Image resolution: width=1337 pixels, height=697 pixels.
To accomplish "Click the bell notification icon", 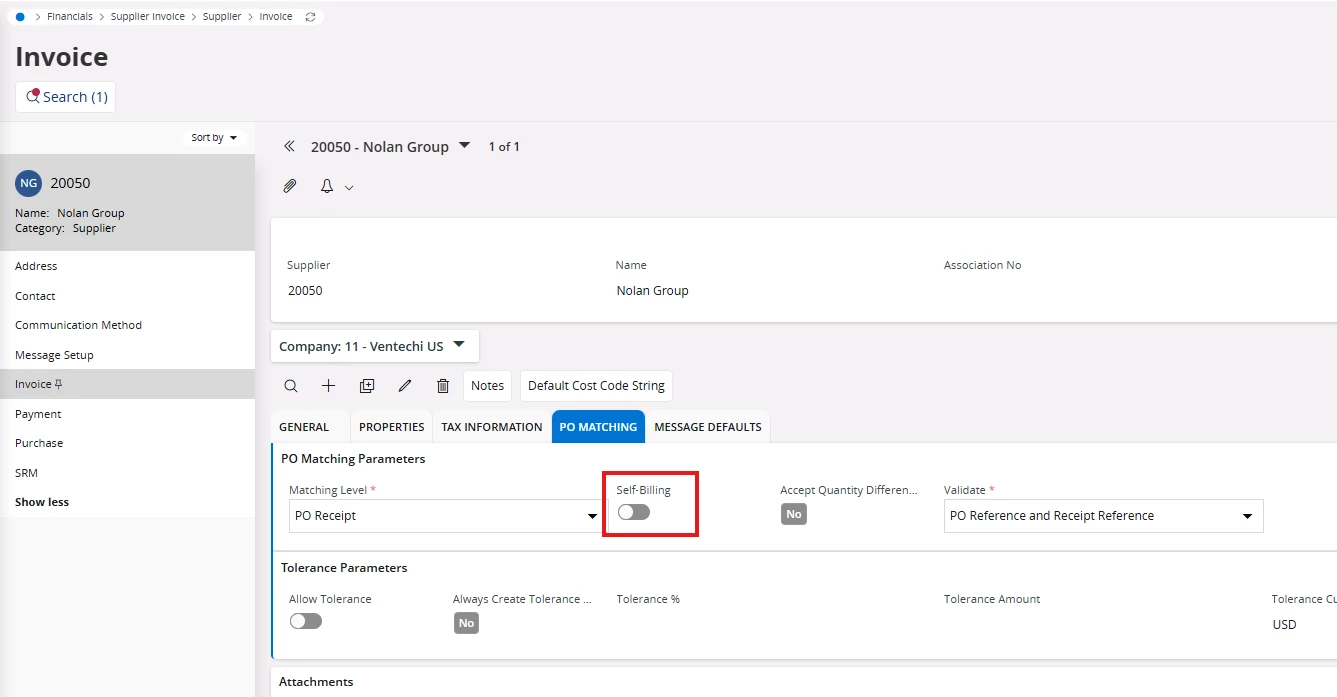I will (x=326, y=186).
